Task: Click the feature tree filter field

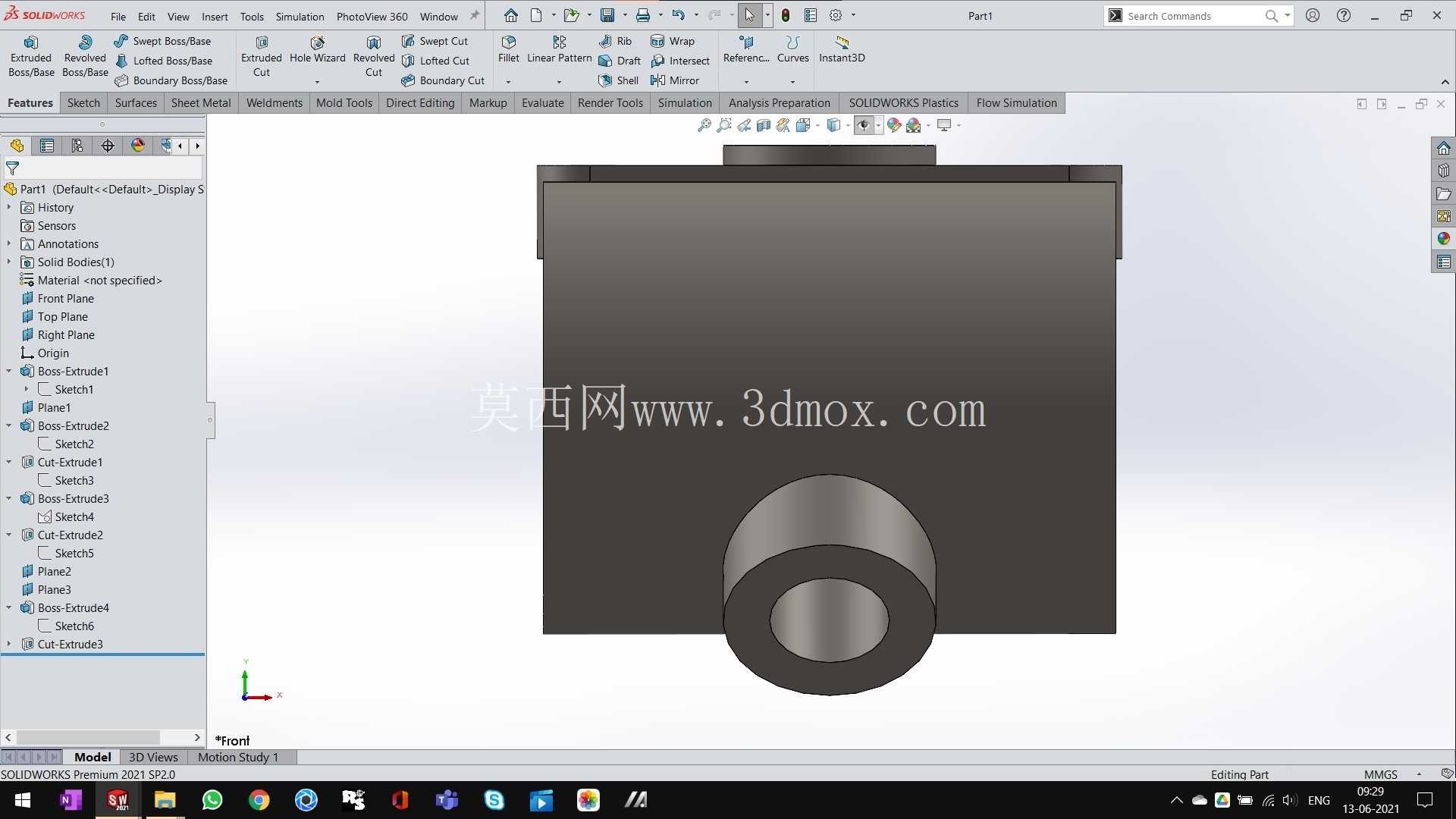Action: coord(103,168)
